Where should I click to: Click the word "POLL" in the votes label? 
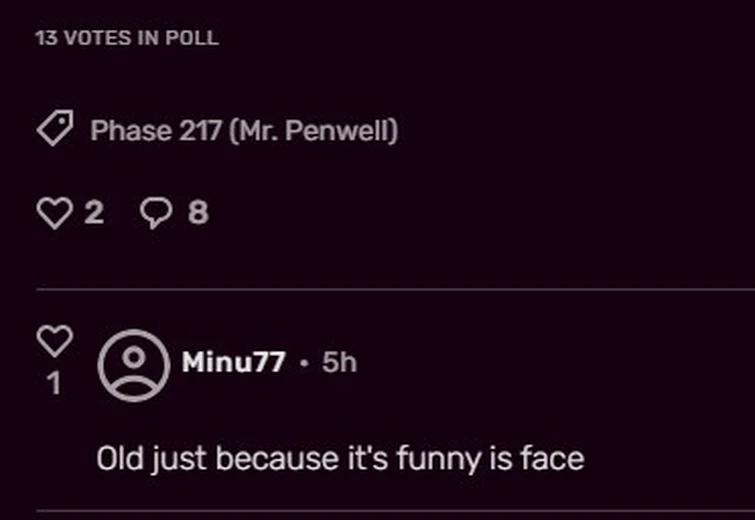tap(192, 39)
